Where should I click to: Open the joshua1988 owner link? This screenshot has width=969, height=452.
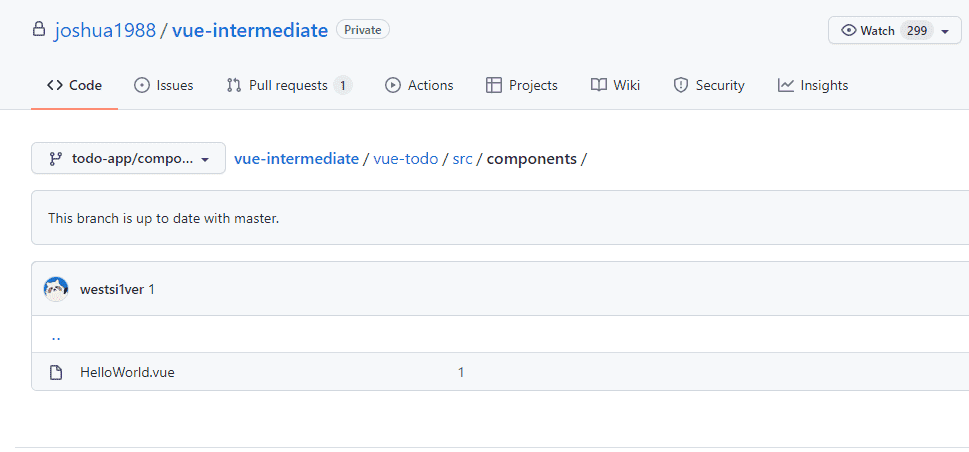tap(105, 30)
